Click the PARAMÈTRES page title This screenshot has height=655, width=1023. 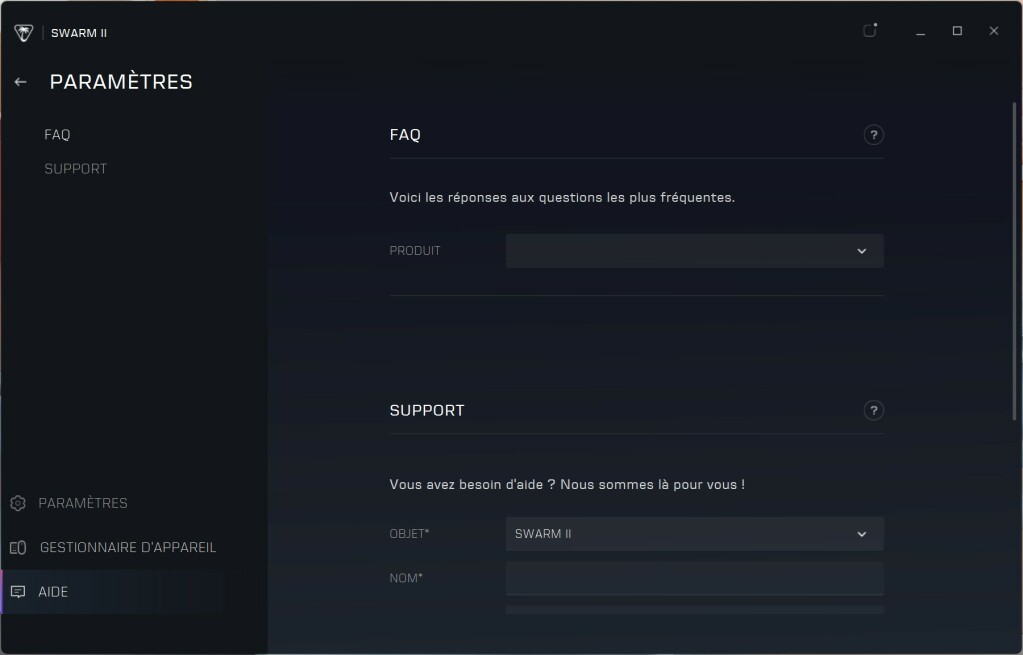click(121, 82)
